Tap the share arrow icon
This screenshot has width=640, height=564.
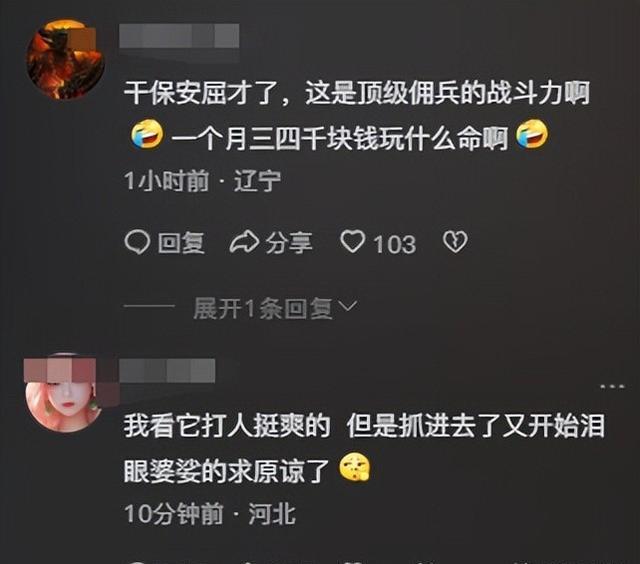coord(244,242)
